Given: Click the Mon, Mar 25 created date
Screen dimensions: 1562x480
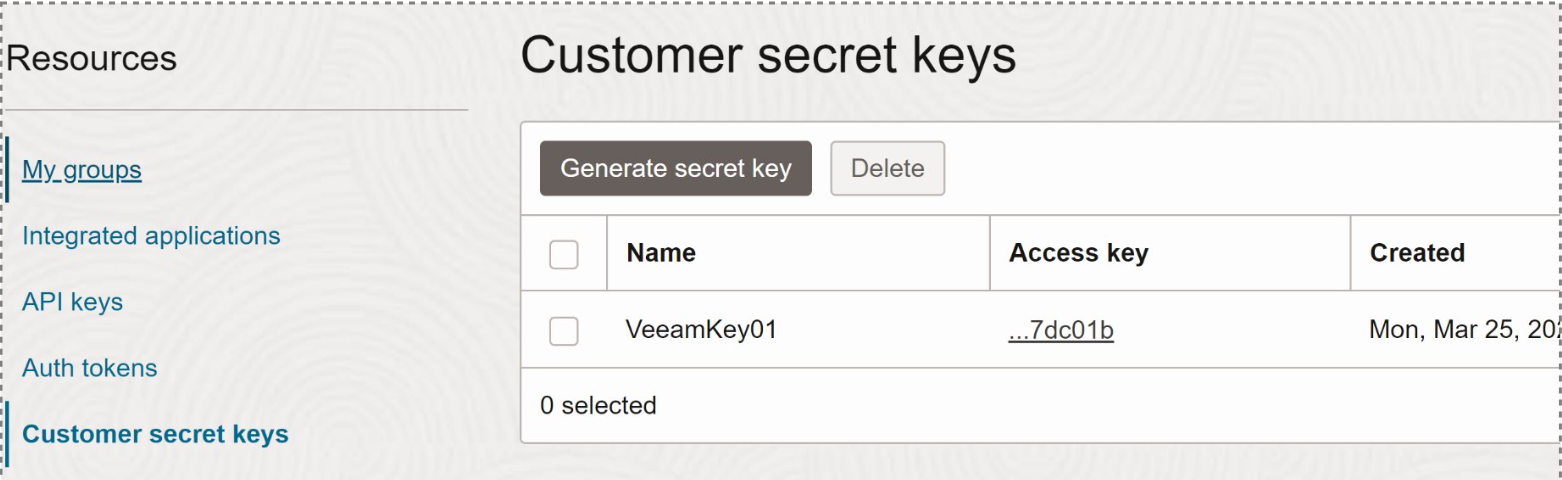Looking at the screenshot, I should click(x=1460, y=329).
